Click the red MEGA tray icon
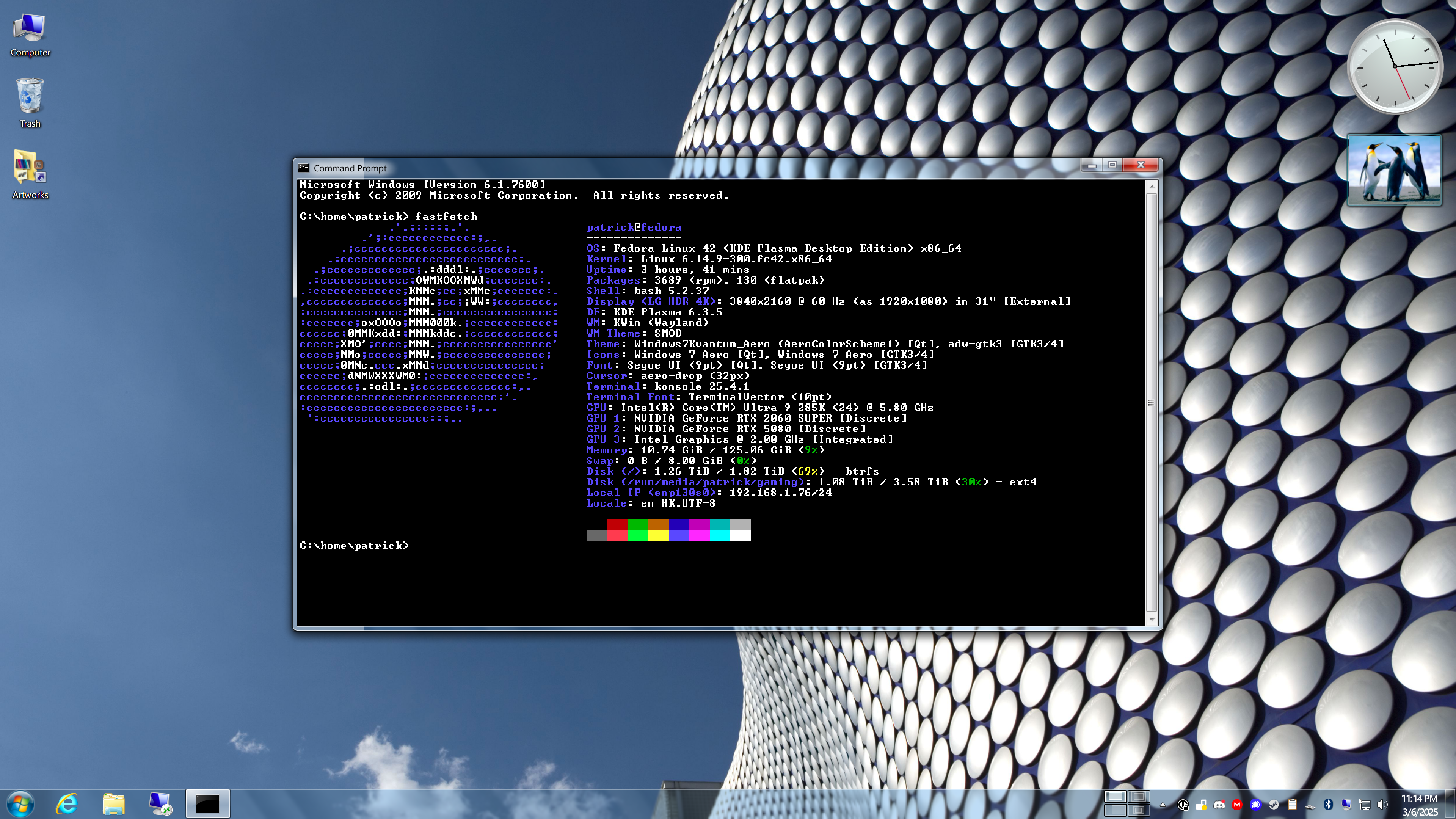Viewport: 1456px width, 819px height. (1237, 804)
